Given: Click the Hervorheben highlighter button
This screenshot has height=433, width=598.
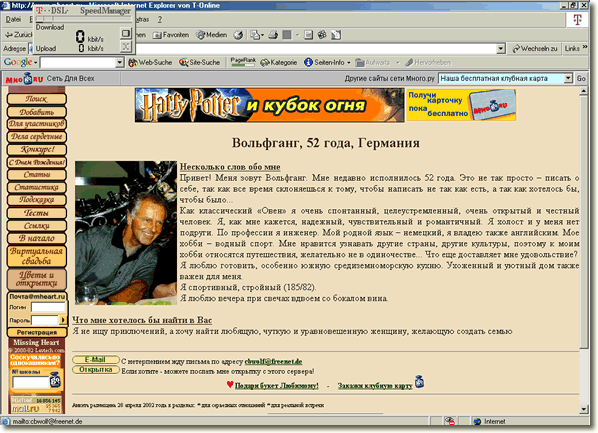Looking at the screenshot, I should [x=428, y=62].
